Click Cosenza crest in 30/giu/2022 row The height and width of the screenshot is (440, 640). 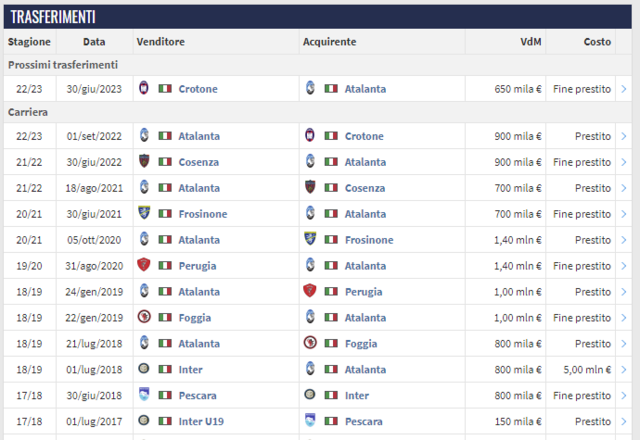tap(144, 161)
